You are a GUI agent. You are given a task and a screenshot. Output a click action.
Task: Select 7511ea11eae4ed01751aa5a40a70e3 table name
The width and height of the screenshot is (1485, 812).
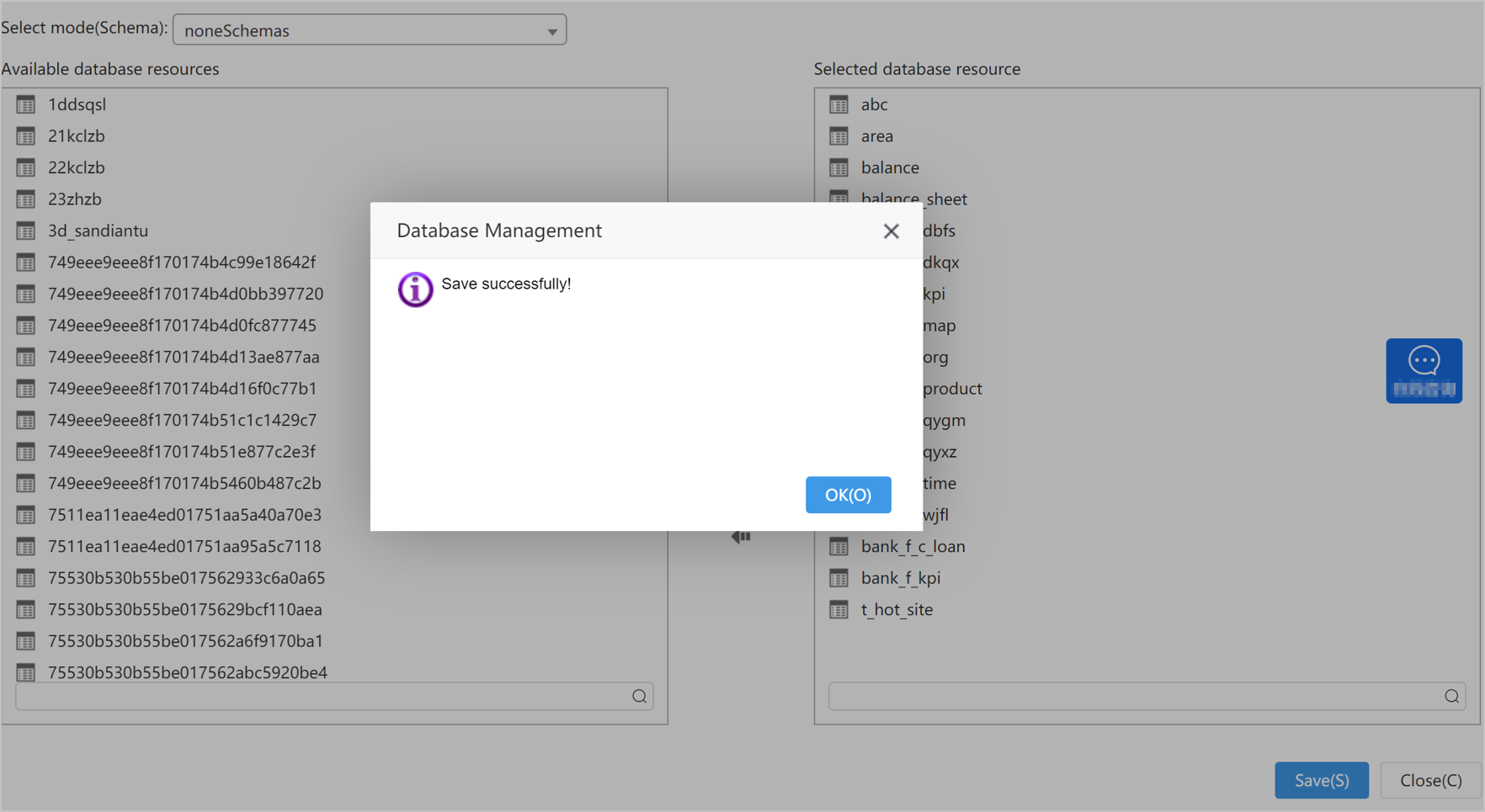pyautogui.click(x=184, y=514)
